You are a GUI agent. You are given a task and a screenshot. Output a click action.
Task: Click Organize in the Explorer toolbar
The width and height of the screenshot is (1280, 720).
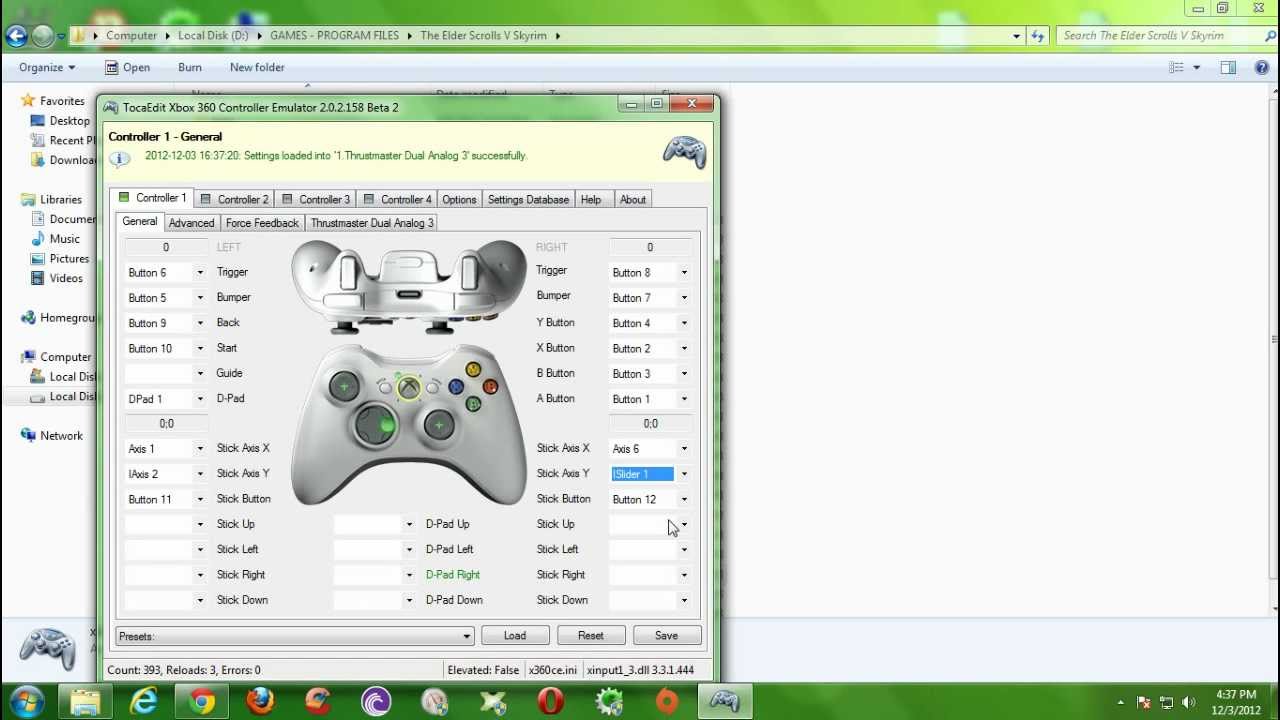click(x=47, y=67)
